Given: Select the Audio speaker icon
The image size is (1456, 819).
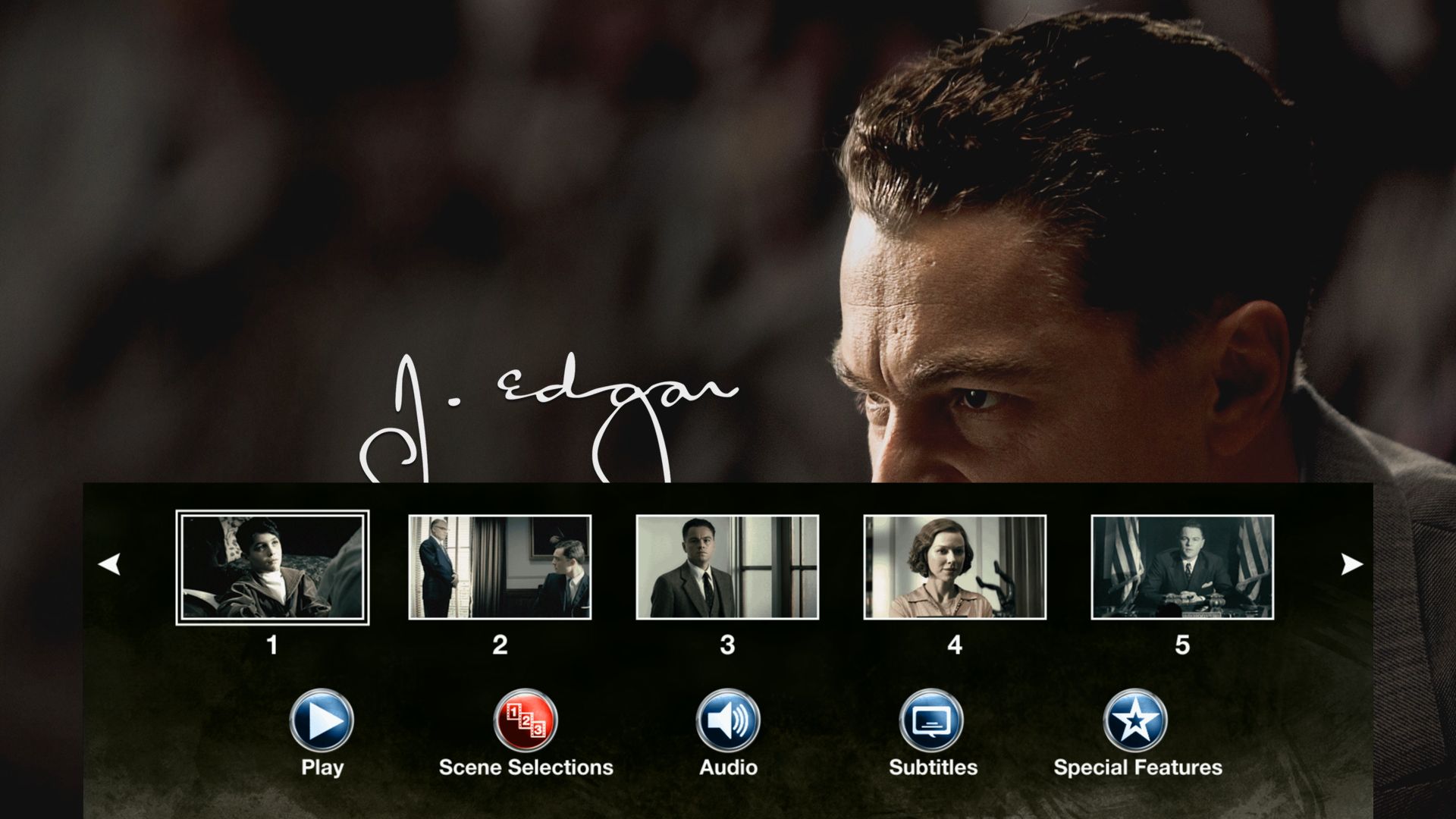Looking at the screenshot, I should (728, 720).
